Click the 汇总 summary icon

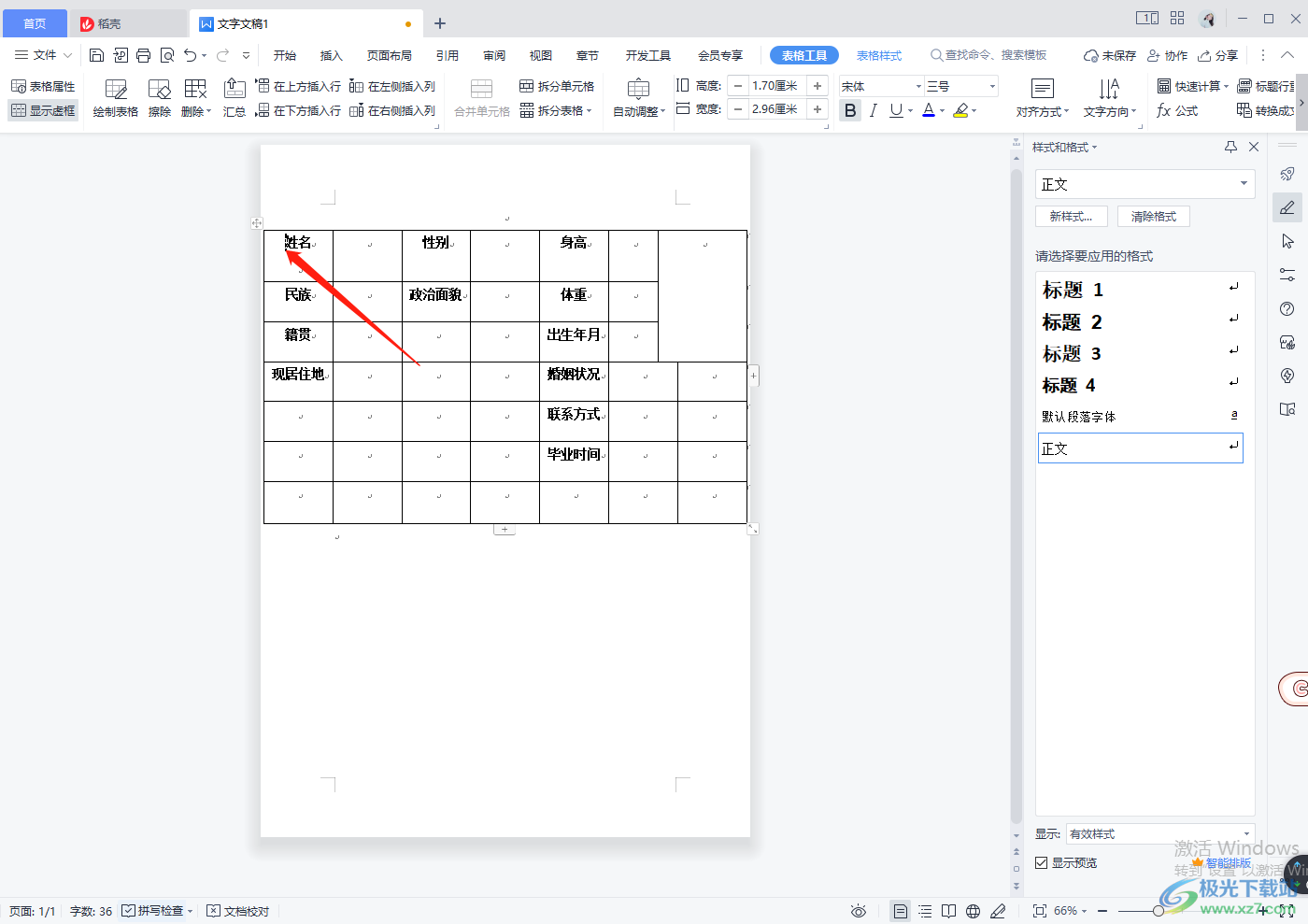[235, 98]
